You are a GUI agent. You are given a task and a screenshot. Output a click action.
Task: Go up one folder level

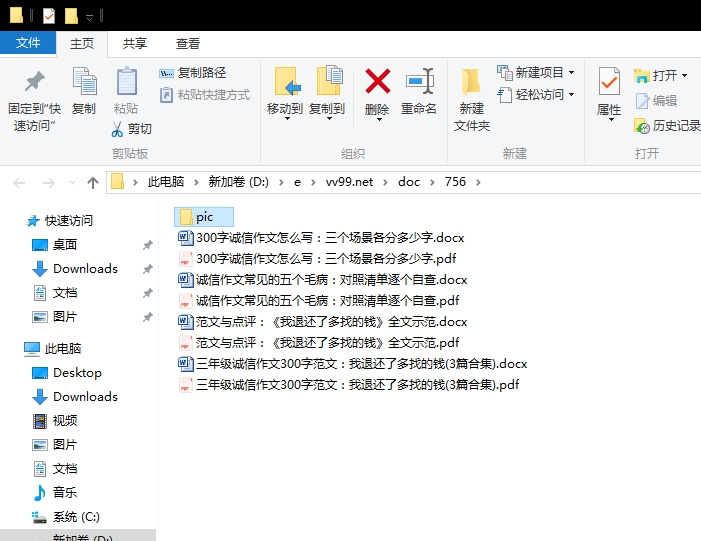[93, 182]
